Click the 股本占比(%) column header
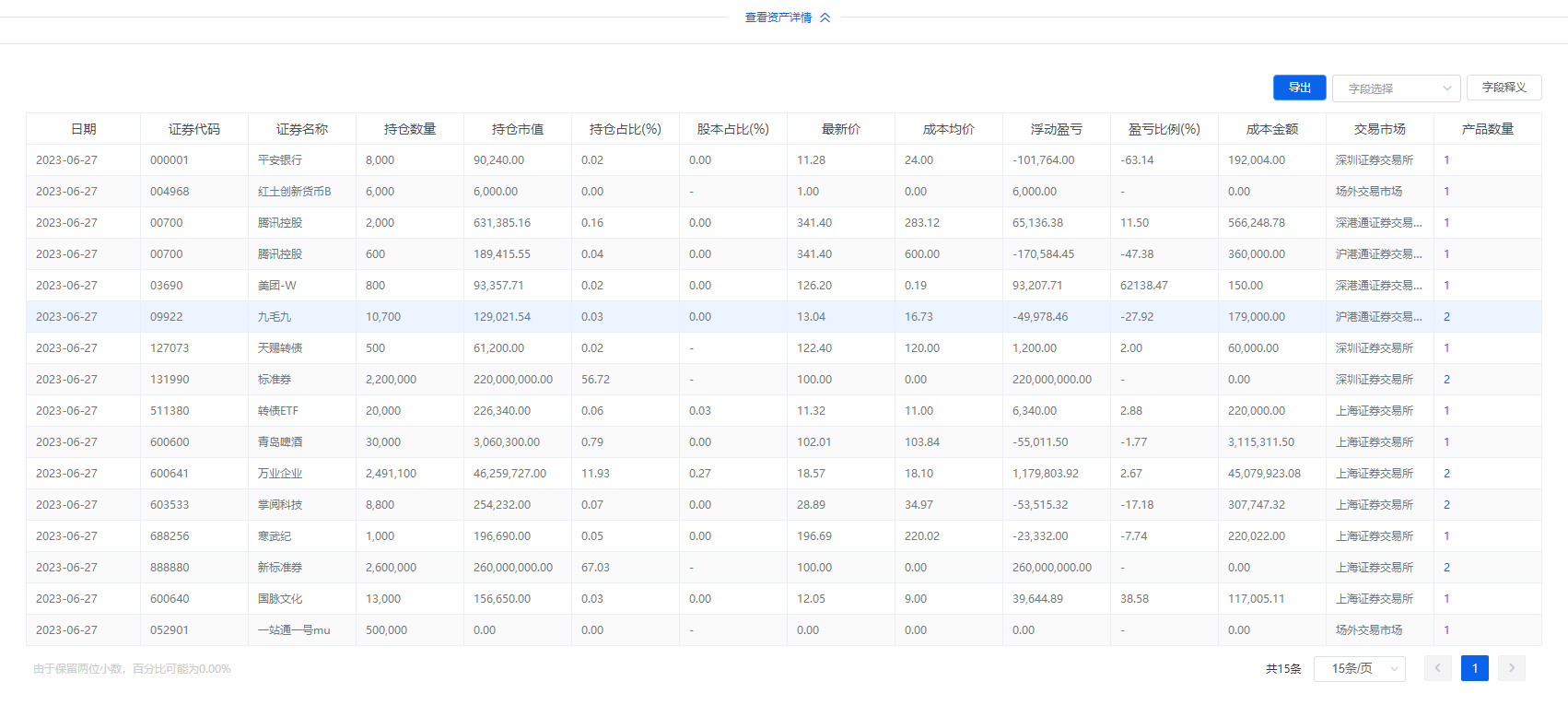This screenshot has width=1568, height=717. point(732,129)
